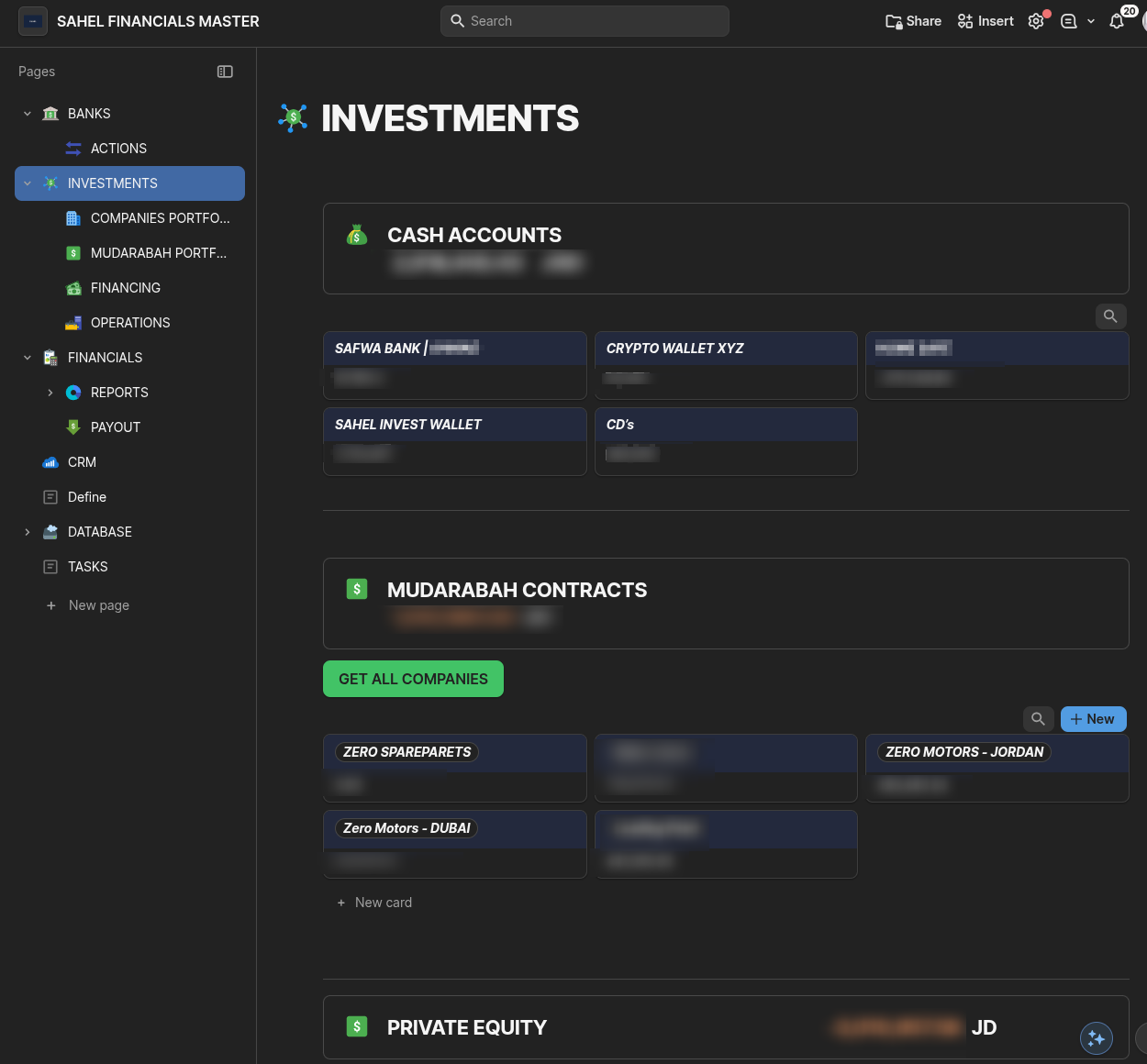Open the CD's card
This screenshot has height=1064, width=1147.
click(x=726, y=441)
